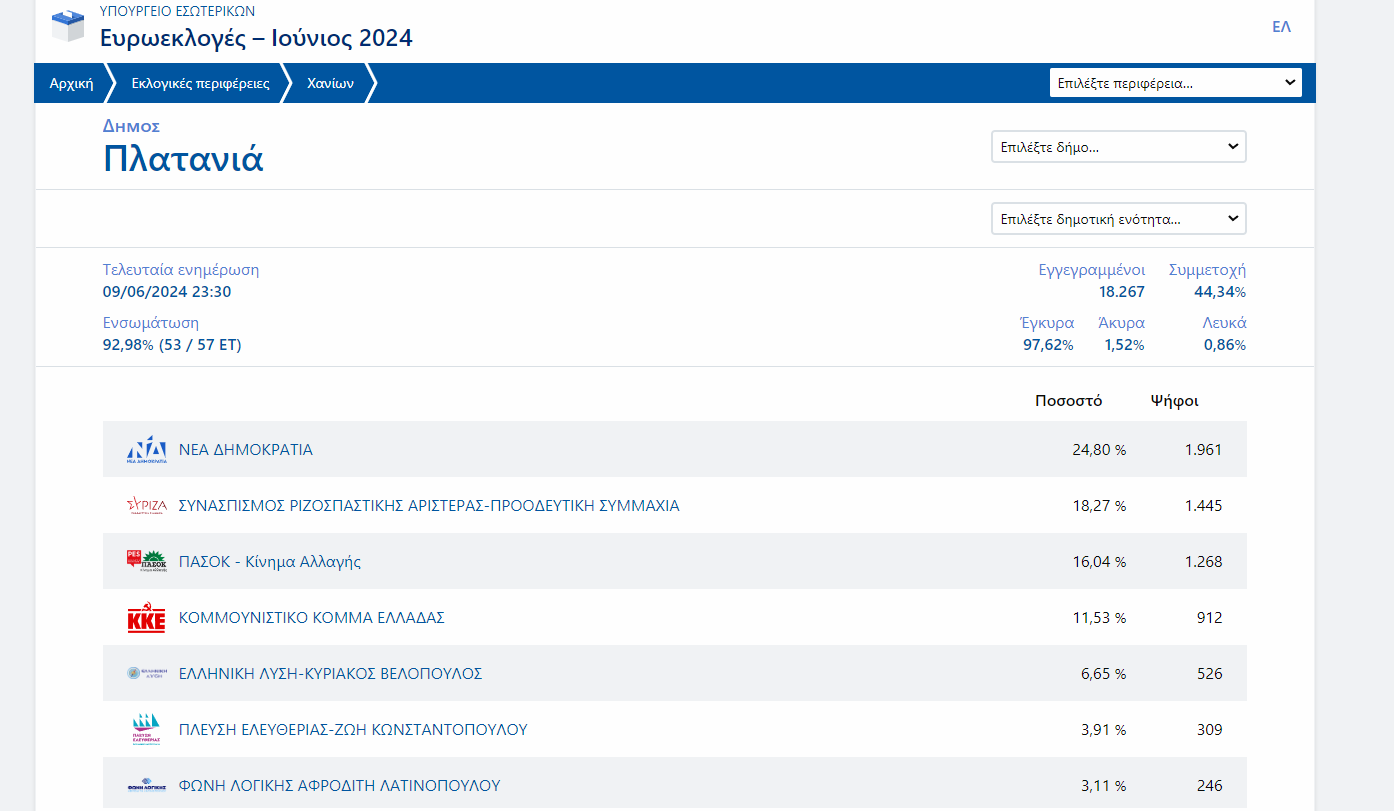
Task: Open the 'Επιλέξτε περιφέρεια' dropdown
Action: 1175,83
